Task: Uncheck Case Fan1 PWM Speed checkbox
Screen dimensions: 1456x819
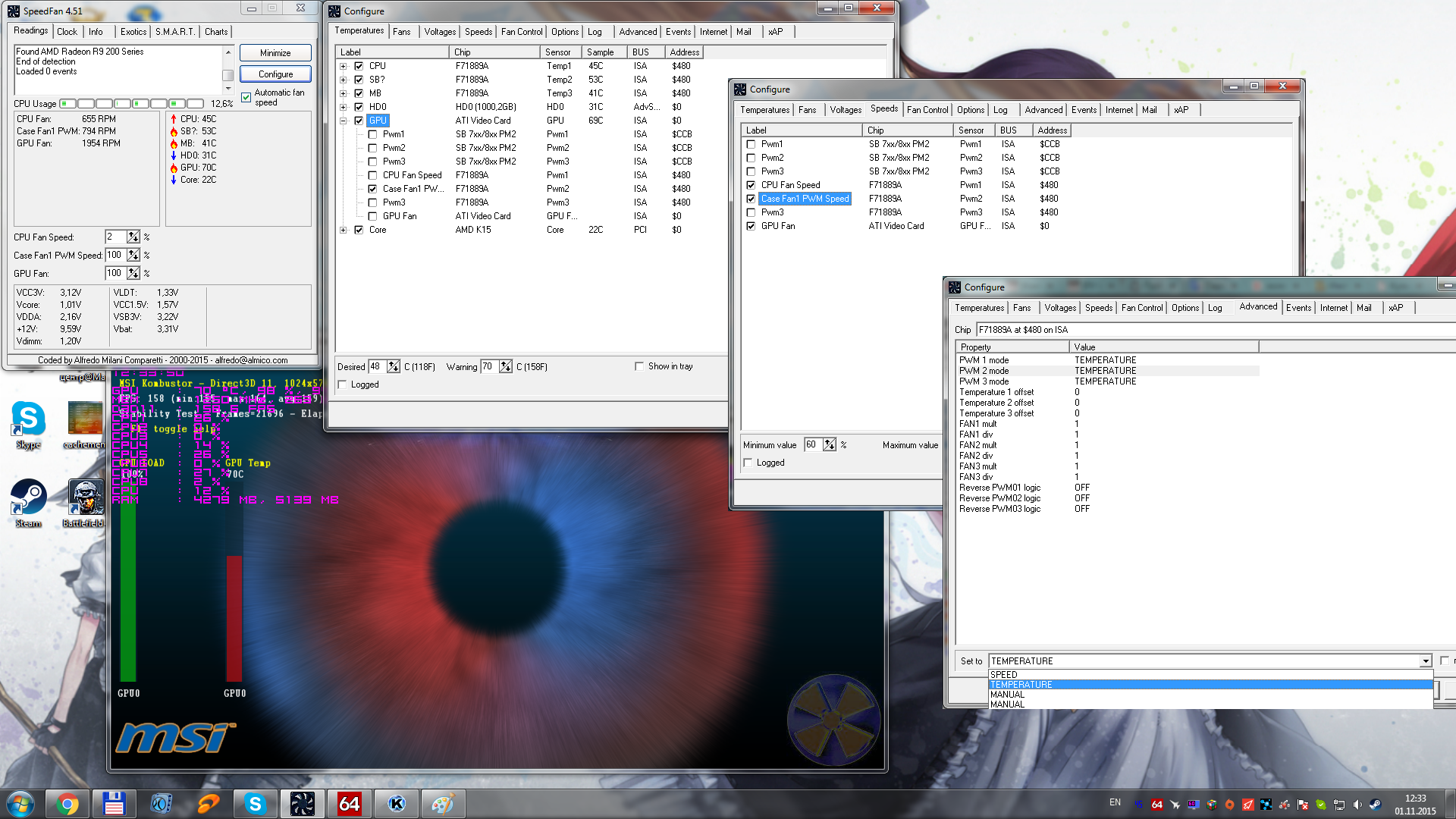Action: click(x=751, y=199)
